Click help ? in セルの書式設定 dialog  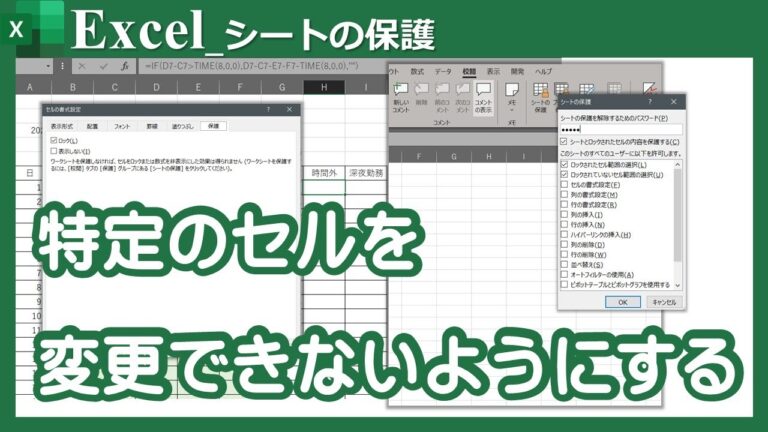[x=268, y=109]
